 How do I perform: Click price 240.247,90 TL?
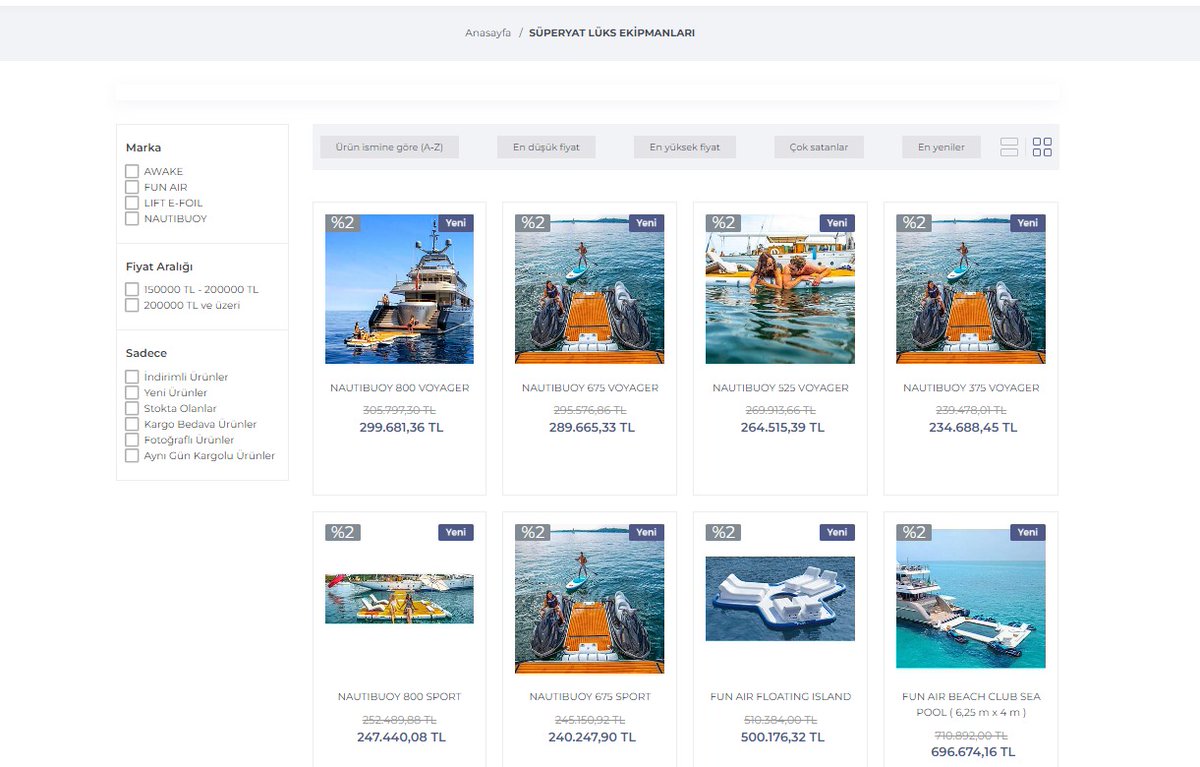(592, 737)
